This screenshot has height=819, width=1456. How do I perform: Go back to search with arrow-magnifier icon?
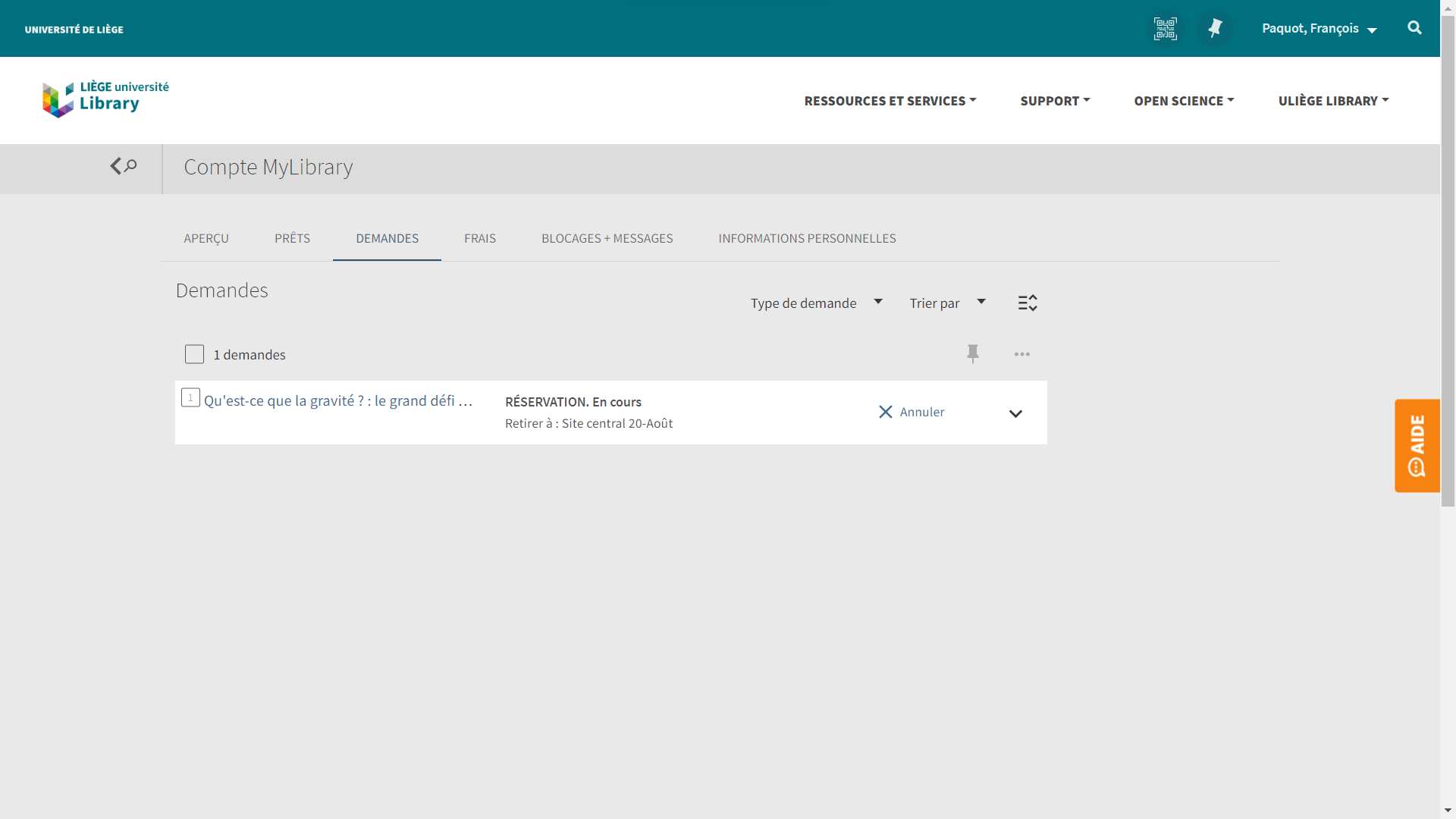click(124, 166)
